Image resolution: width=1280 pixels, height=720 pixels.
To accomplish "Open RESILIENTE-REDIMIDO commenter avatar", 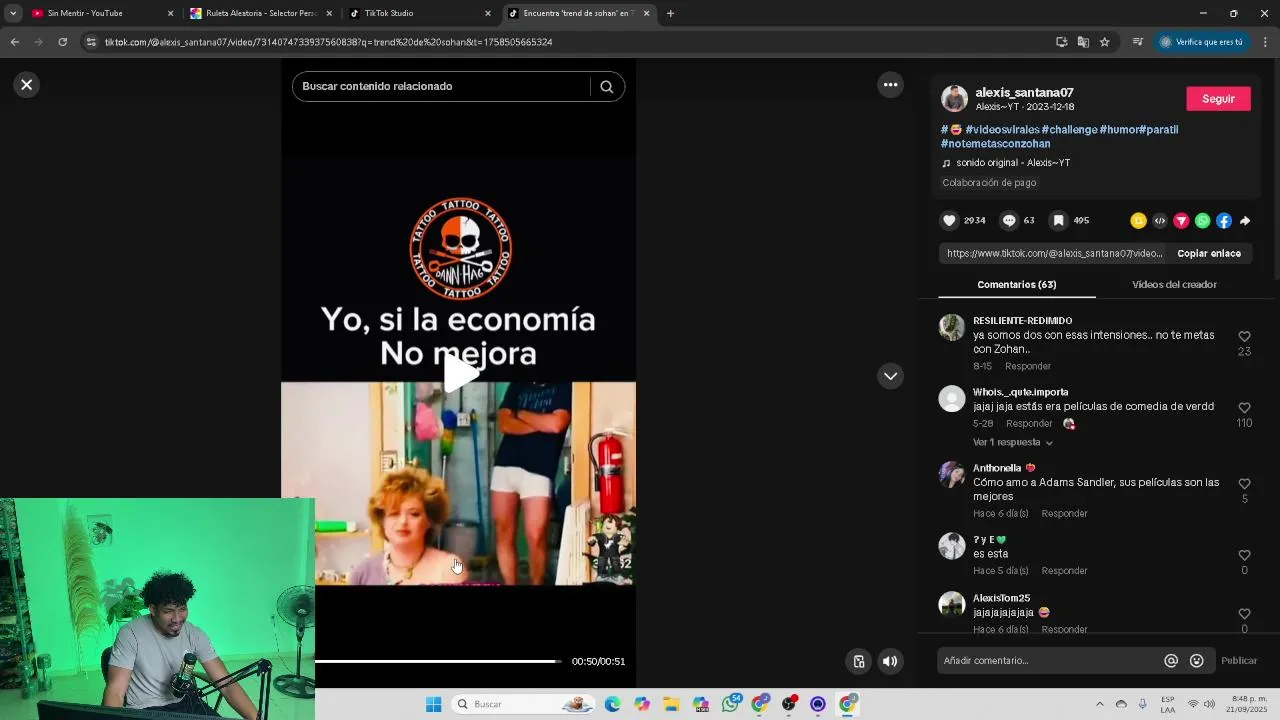I will coord(951,328).
